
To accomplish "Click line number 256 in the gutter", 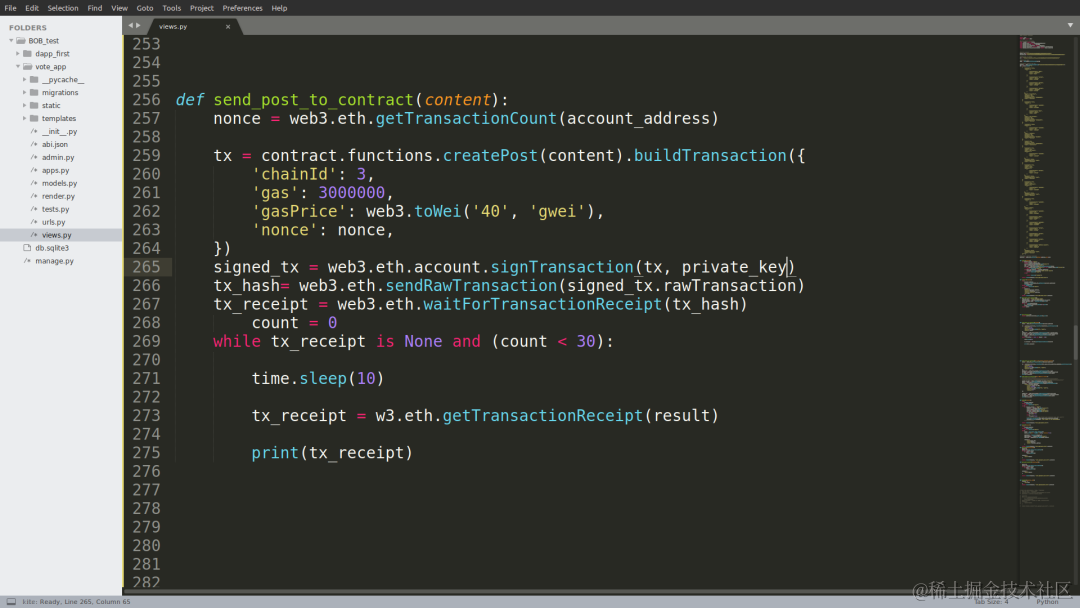I will [x=146, y=100].
